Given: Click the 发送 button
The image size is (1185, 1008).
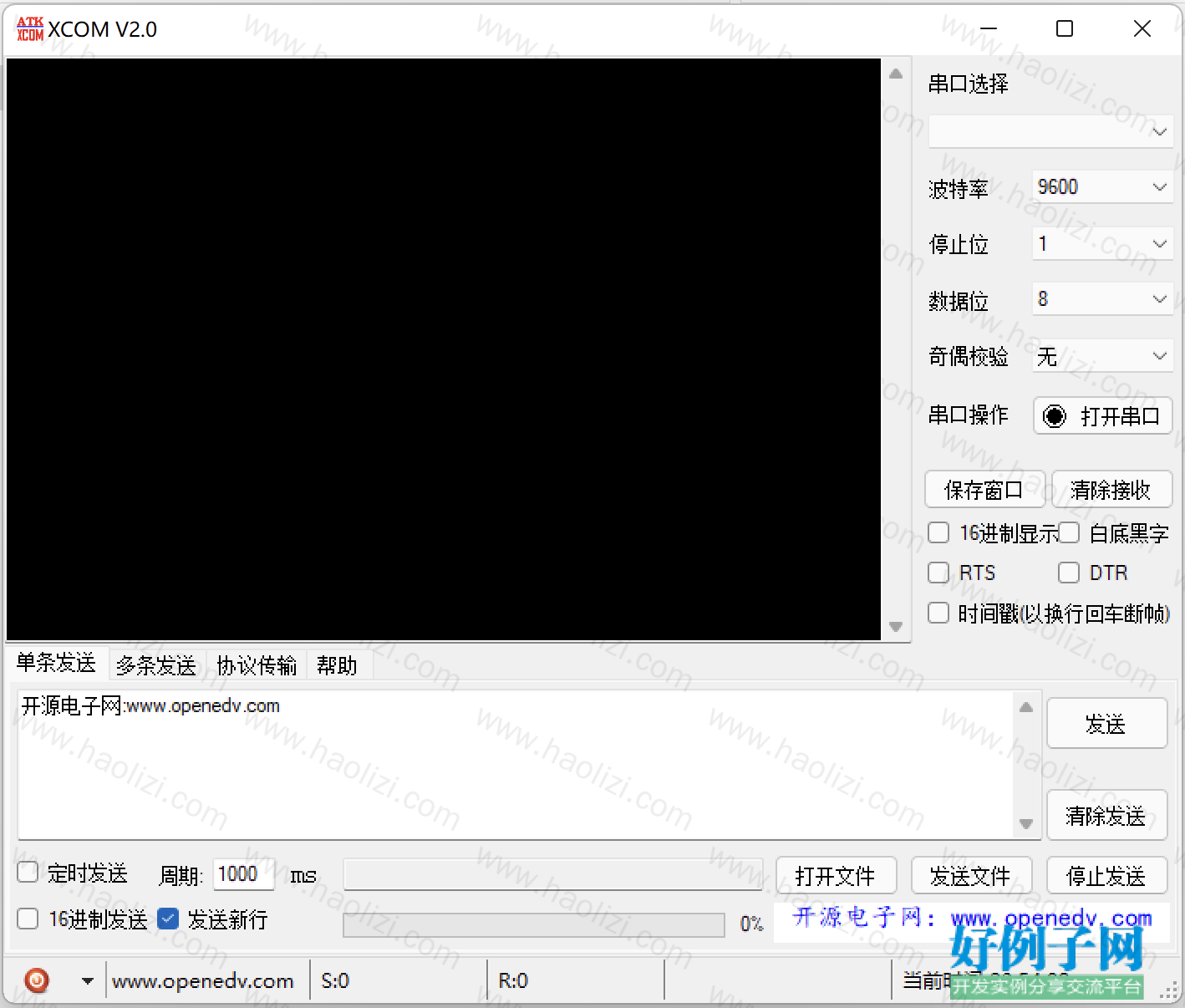Looking at the screenshot, I should [x=1106, y=724].
